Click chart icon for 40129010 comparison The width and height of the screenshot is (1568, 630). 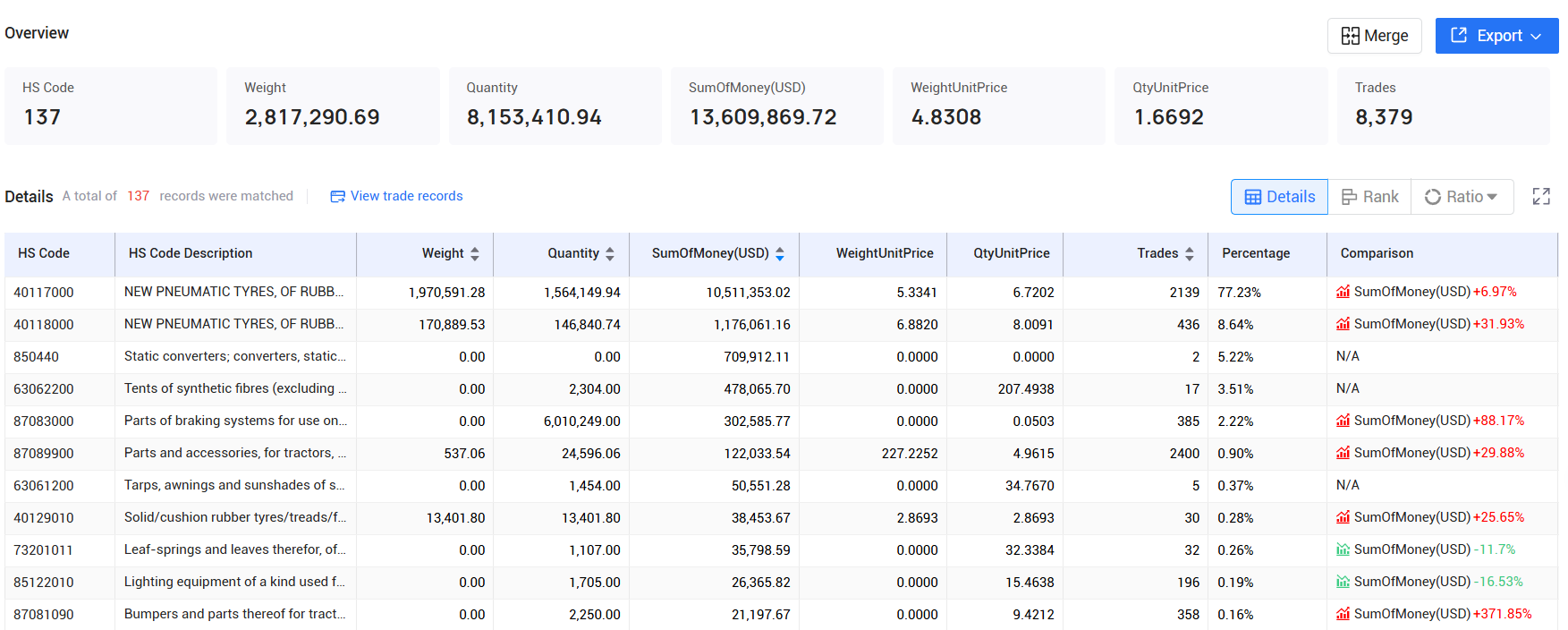[x=1343, y=517]
